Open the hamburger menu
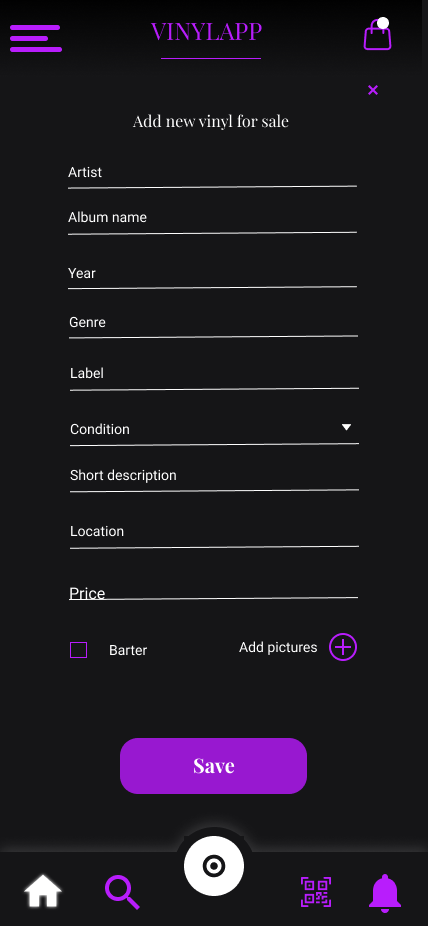 tap(36, 38)
